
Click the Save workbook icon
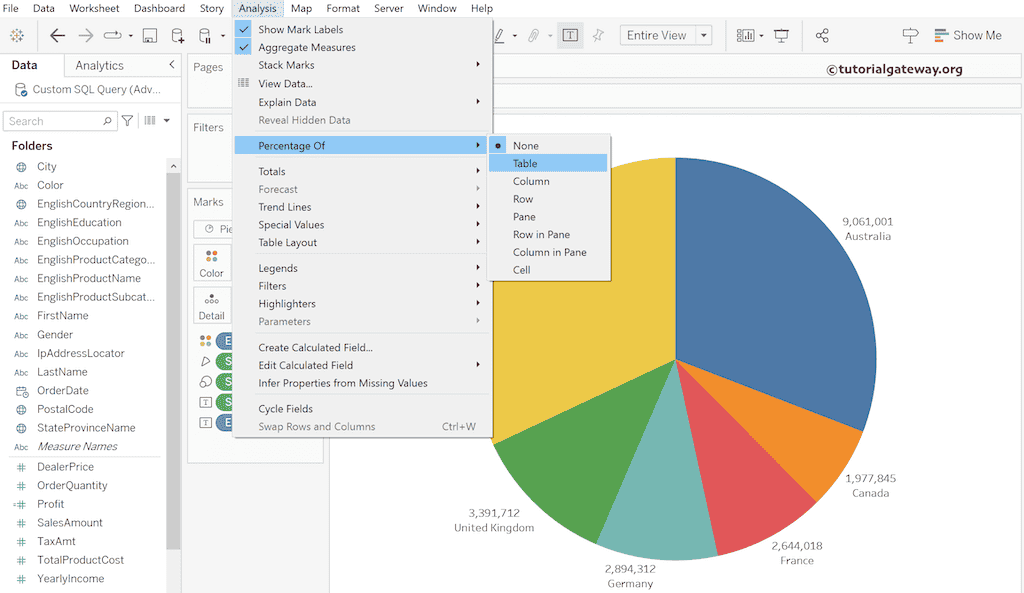[151, 35]
